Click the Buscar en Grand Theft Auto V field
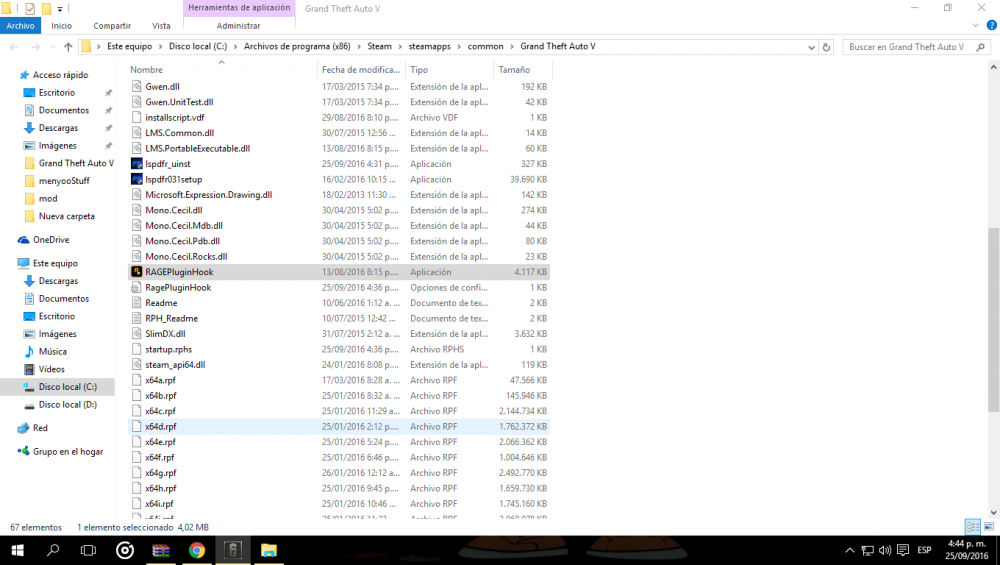The width and height of the screenshot is (1000, 565). point(907,47)
